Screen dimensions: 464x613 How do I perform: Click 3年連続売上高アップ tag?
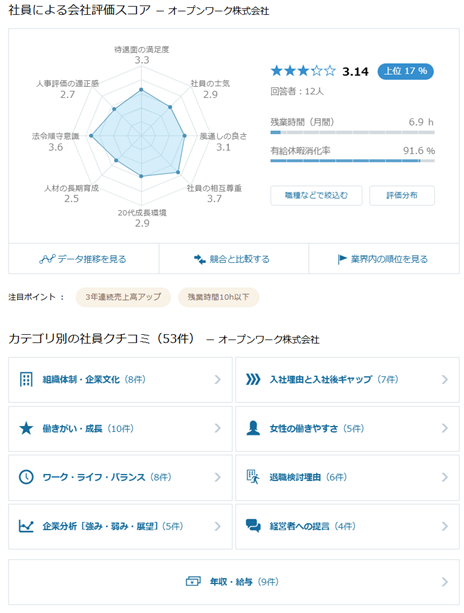tap(123, 297)
